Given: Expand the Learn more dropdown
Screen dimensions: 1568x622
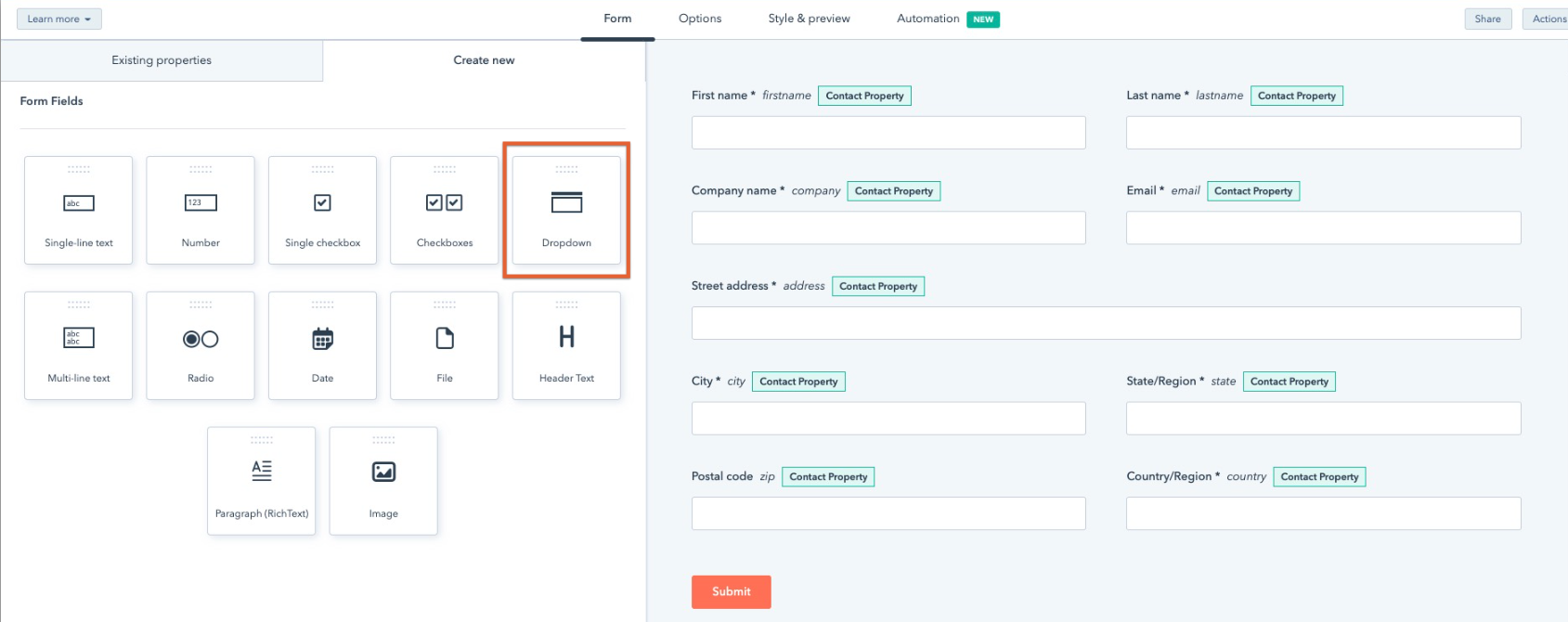Looking at the screenshot, I should 58,19.
